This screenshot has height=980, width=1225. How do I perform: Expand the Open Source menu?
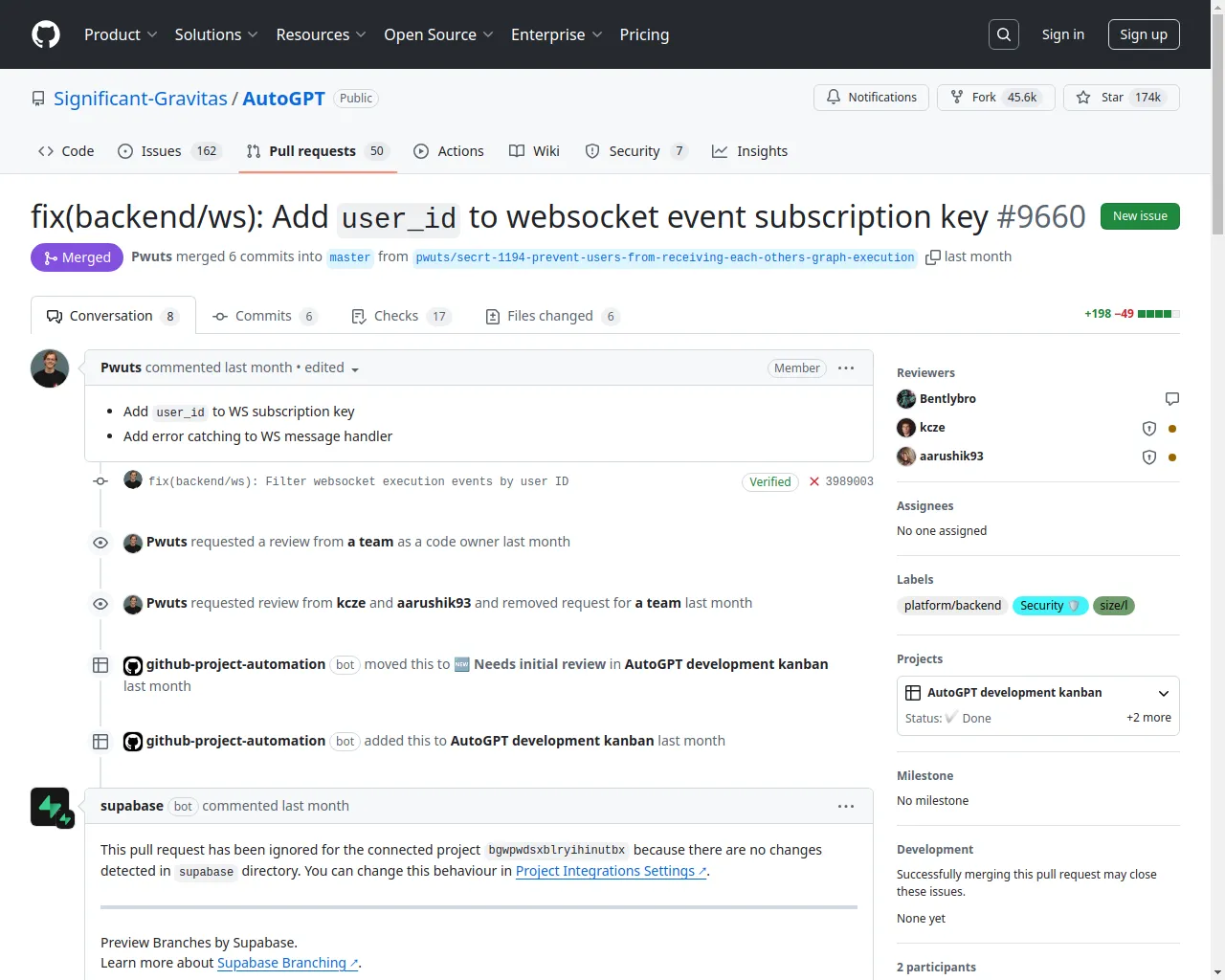439,34
